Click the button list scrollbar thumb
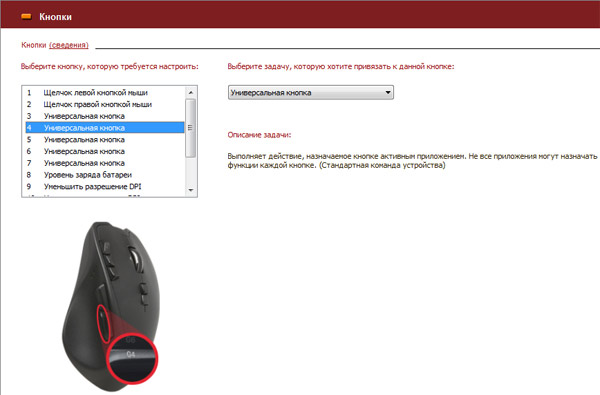The height and width of the screenshot is (395, 600). pos(191,128)
